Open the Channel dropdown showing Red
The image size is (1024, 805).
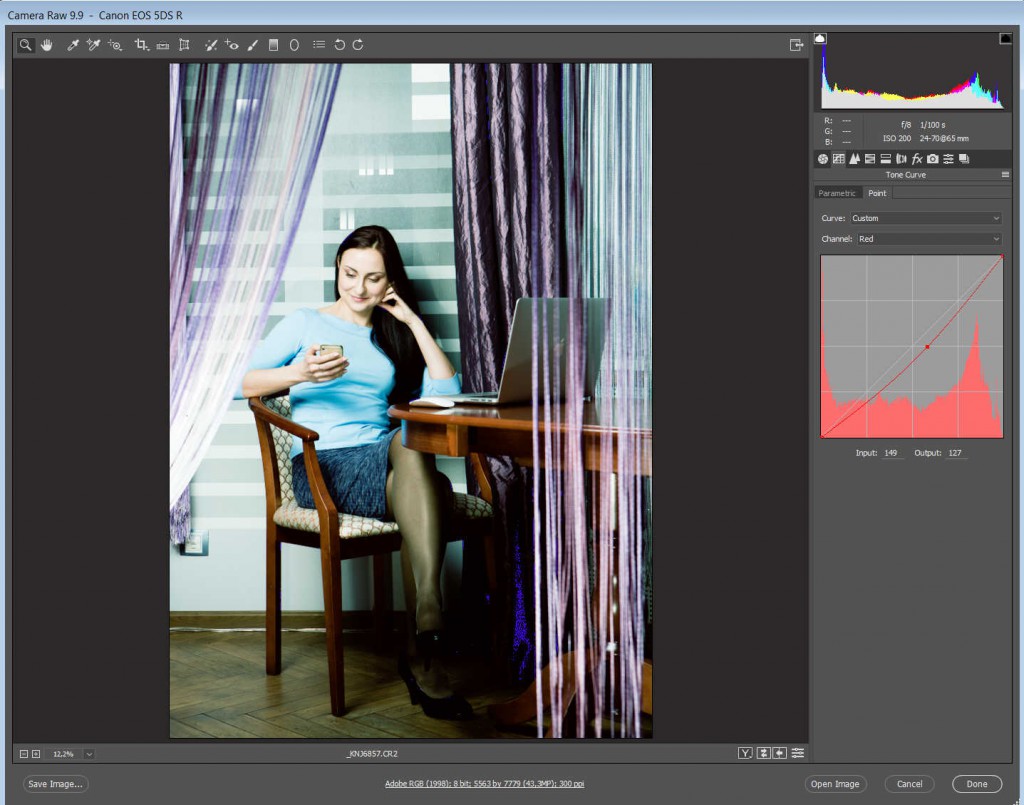pyautogui.click(x=924, y=239)
